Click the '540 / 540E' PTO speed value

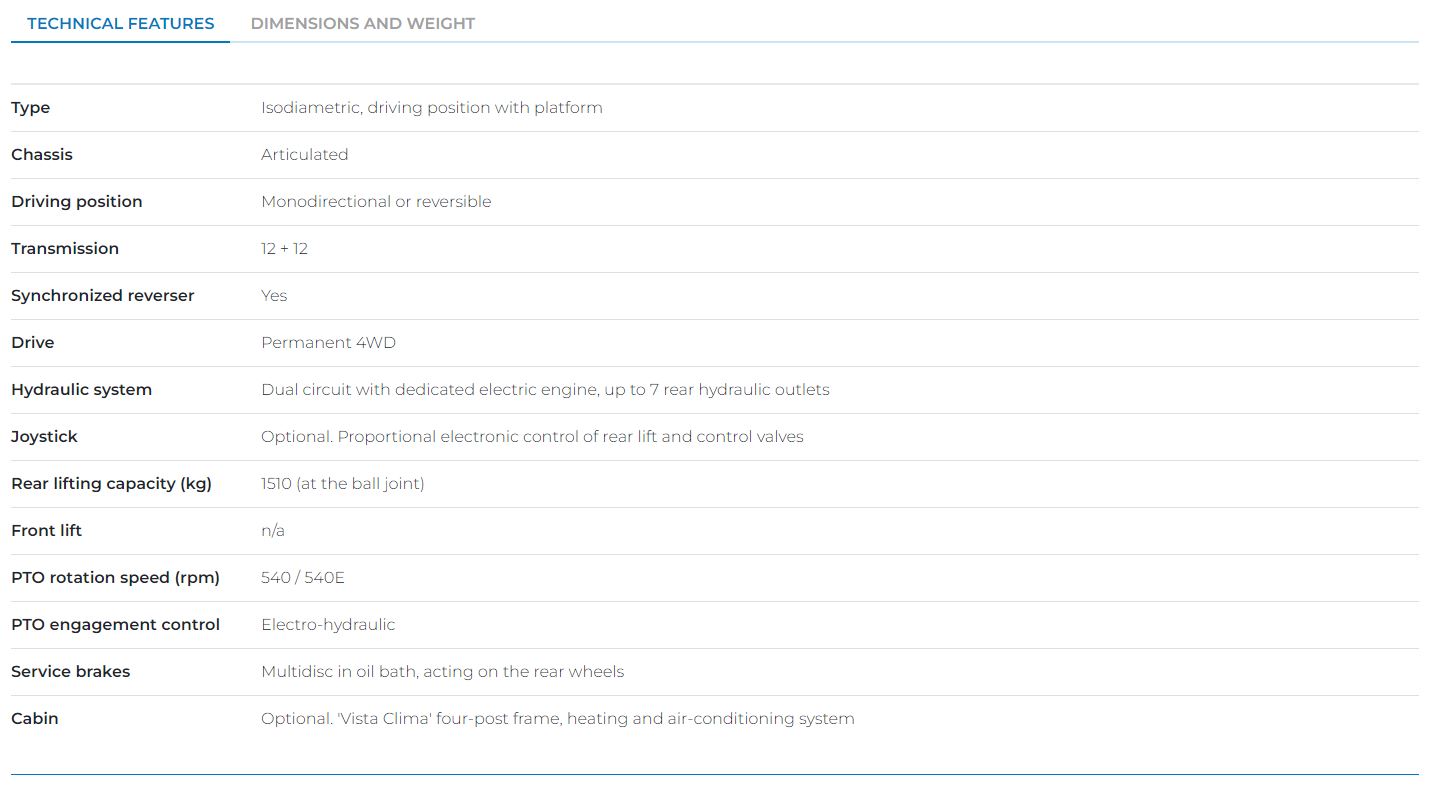pos(302,578)
